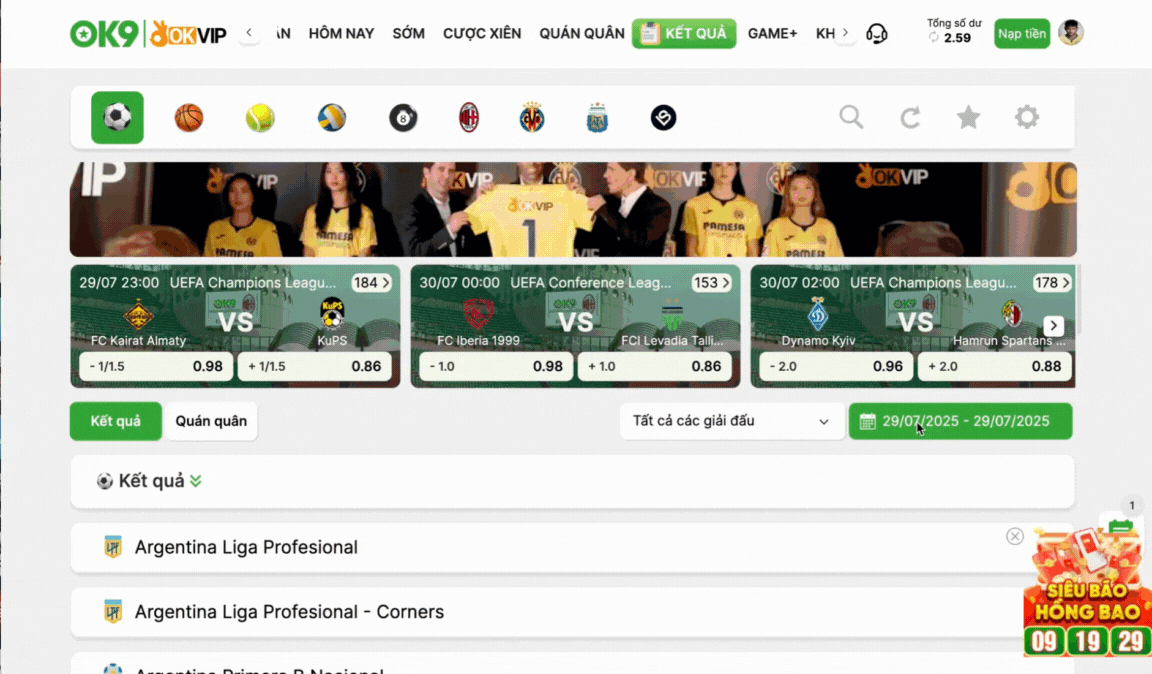Open the CƯỢC XIÊN menu

tap(482, 34)
